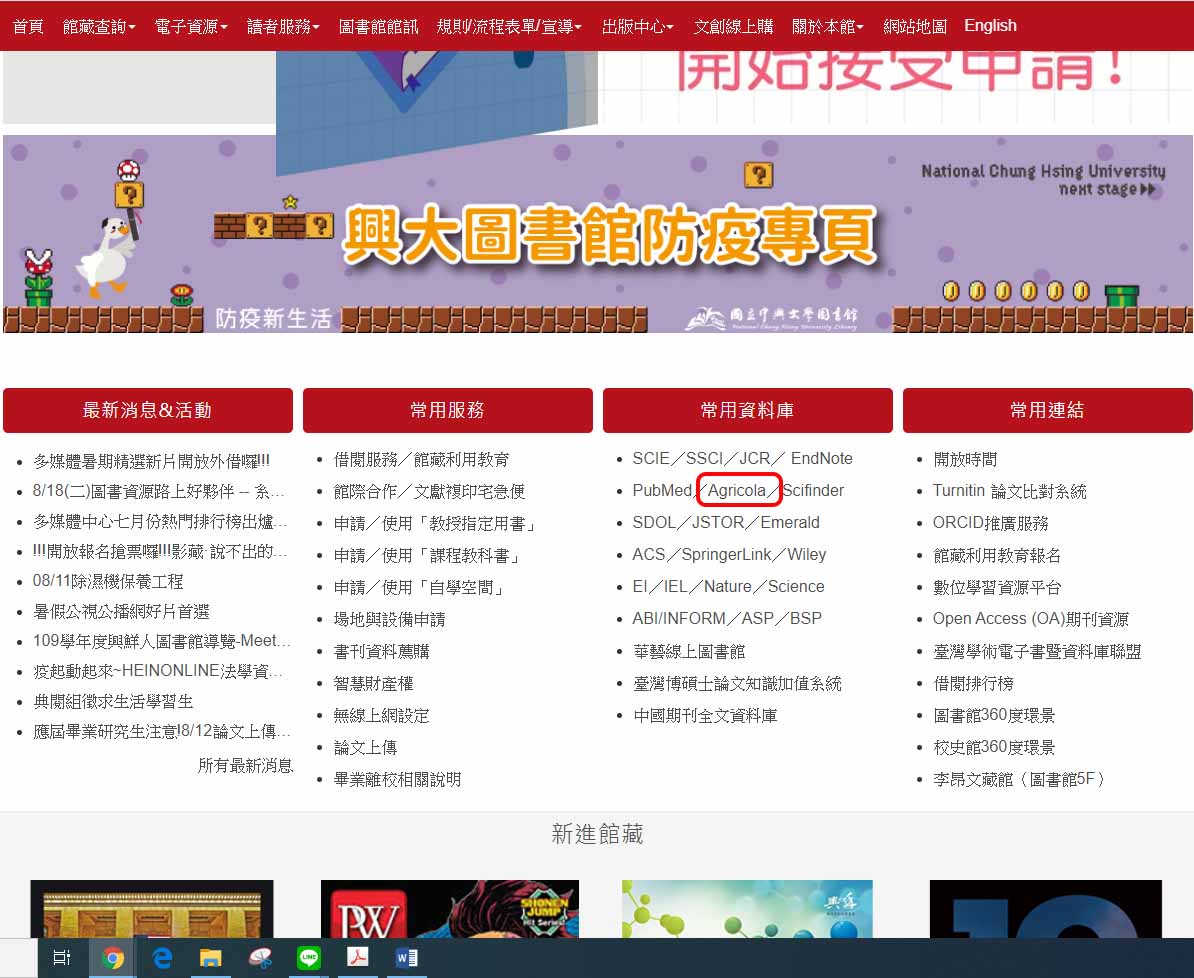
Task: Open 李昂文藏館（圖書館5F）link
Action: [x=1019, y=779]
